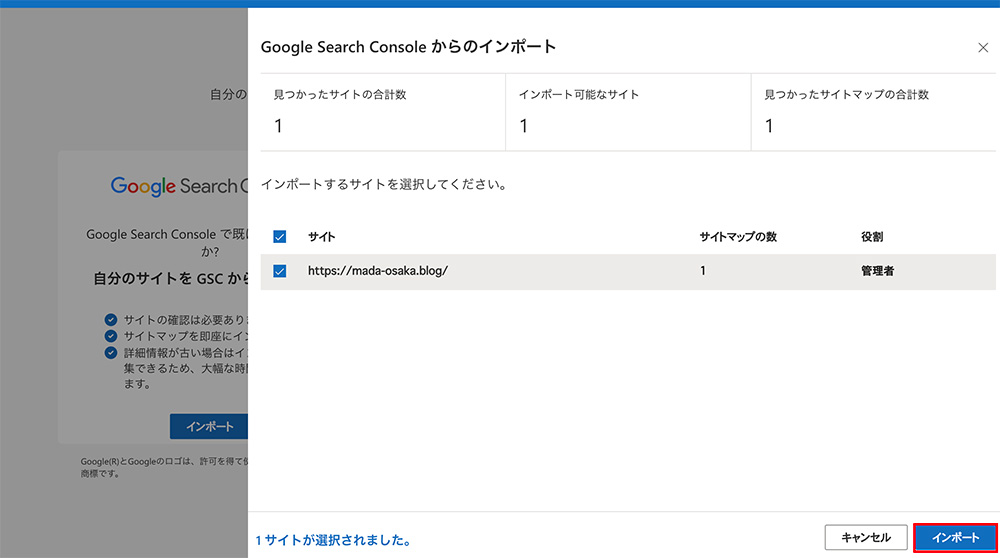Click the check icon beside サイトマップを即座に

click(x=111, y=336)
